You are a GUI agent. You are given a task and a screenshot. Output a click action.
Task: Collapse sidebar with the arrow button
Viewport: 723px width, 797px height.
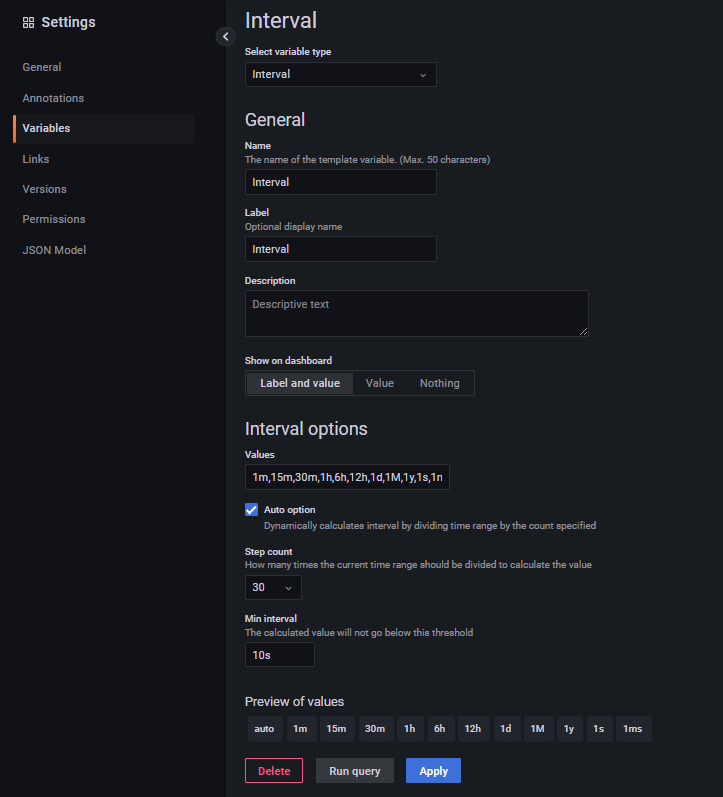point(225,36)
